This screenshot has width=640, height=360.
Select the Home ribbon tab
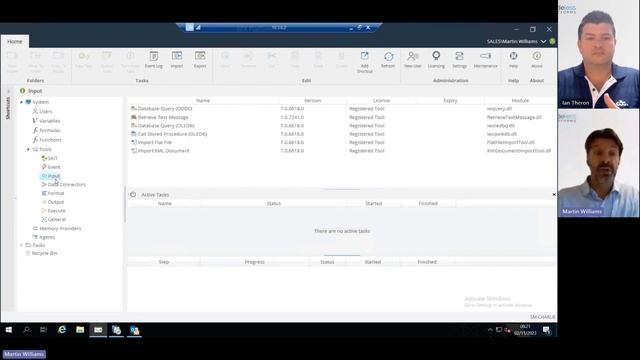[15, 41]
